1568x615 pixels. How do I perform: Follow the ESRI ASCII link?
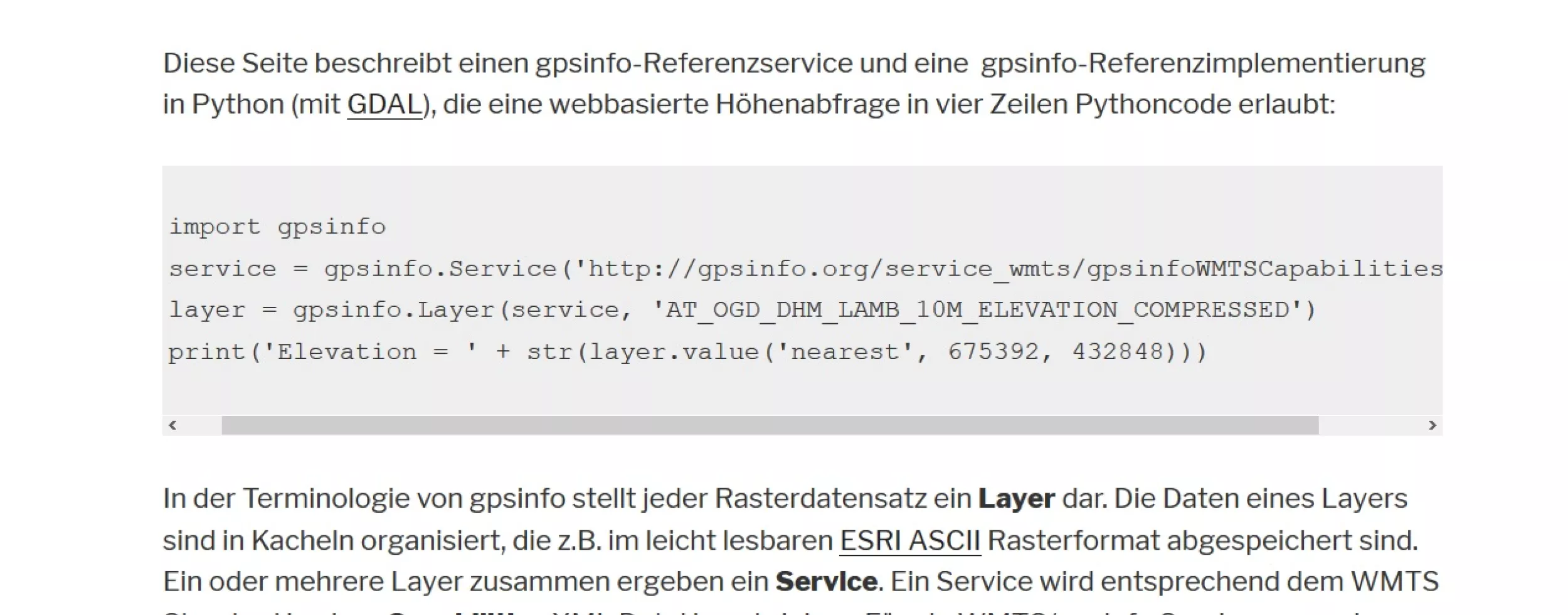coord(909,540)
